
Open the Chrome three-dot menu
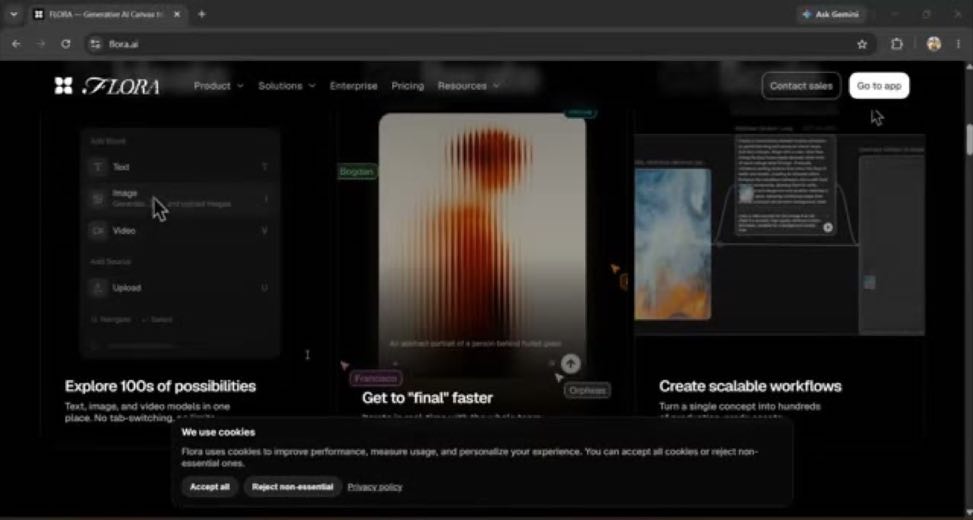959,44
